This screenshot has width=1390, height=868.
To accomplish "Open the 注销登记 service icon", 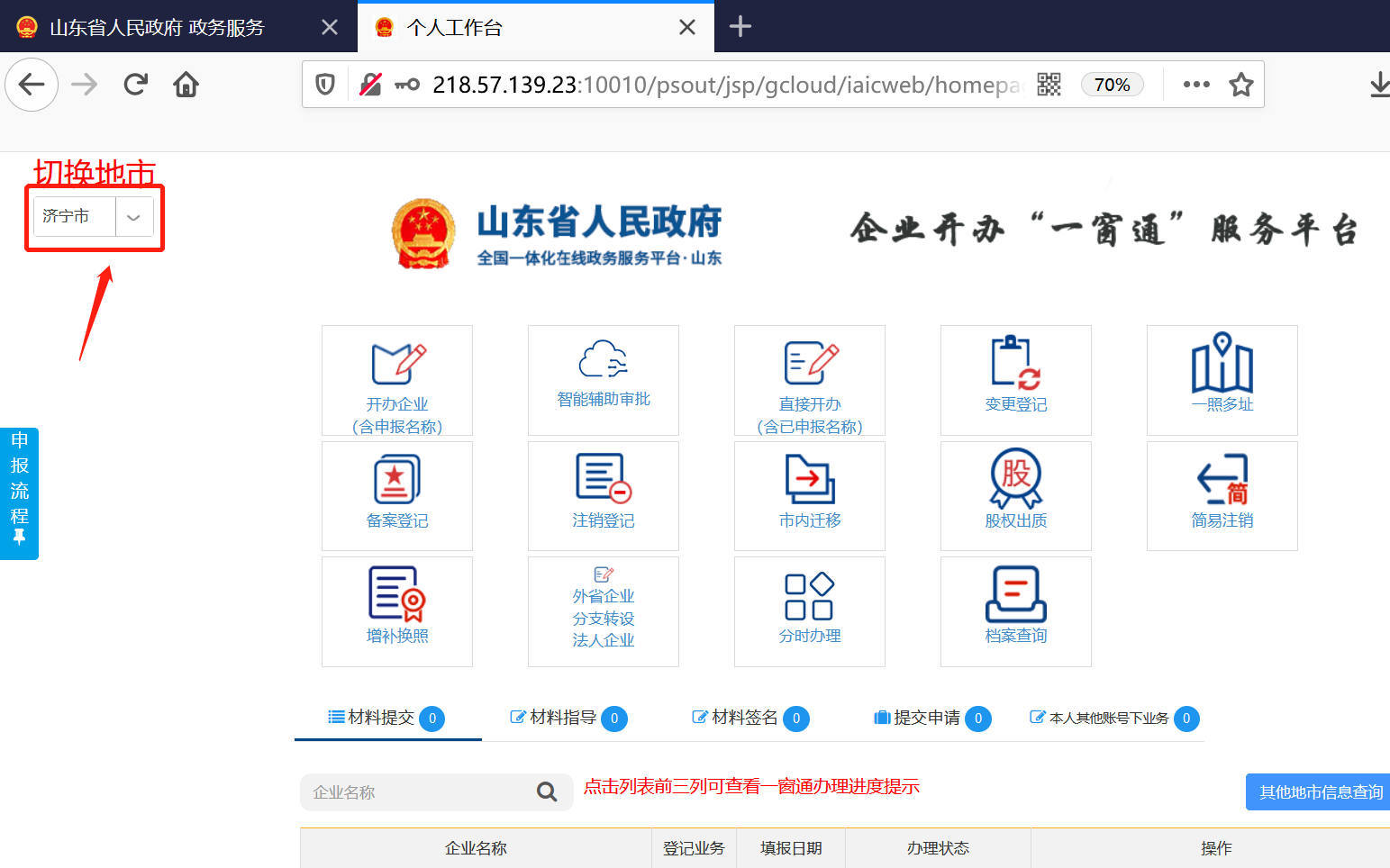I will [603, 479].
